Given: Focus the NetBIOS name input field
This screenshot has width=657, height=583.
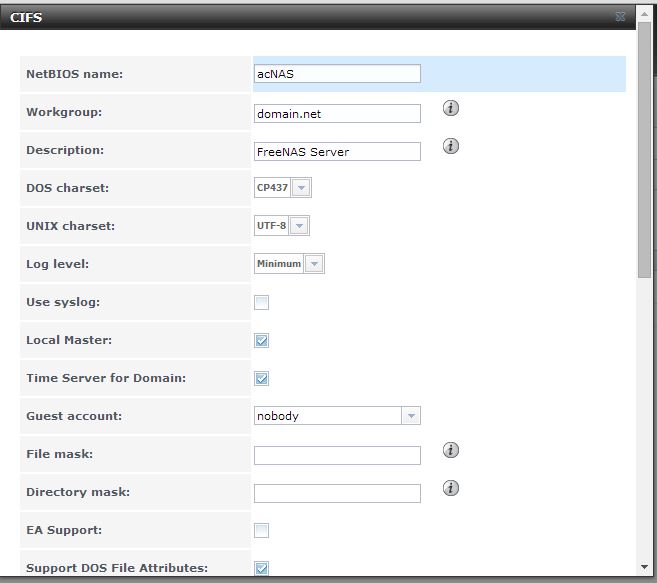Looking at the screenshot, I should 337,74.
